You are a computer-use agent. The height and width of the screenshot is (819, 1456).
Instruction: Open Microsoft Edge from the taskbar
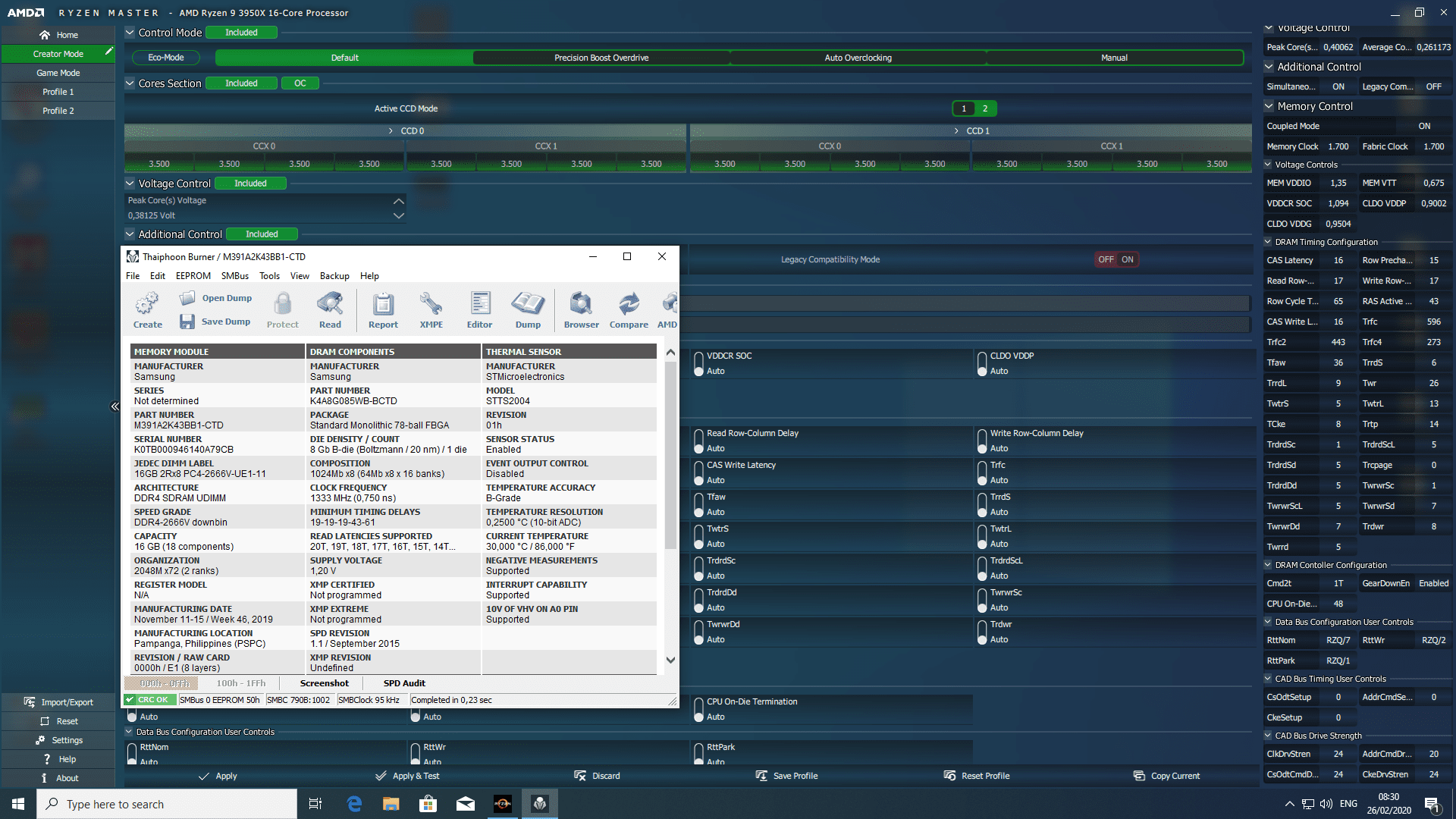click(354, 804)
